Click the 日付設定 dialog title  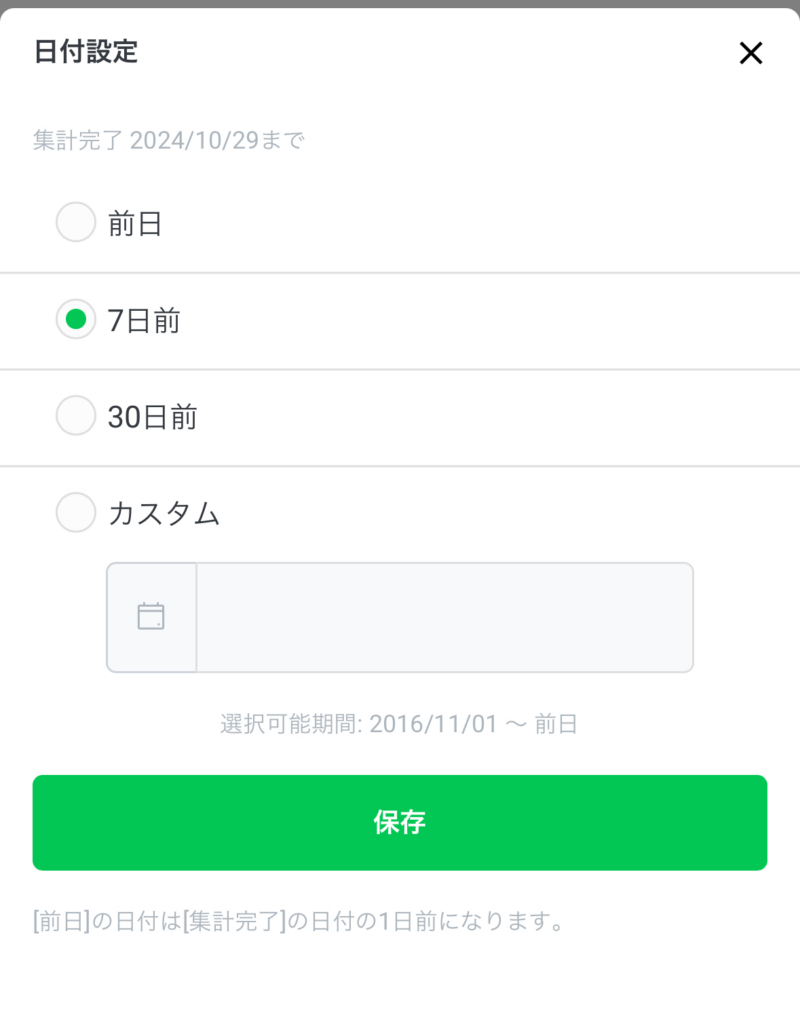(86, 52)
